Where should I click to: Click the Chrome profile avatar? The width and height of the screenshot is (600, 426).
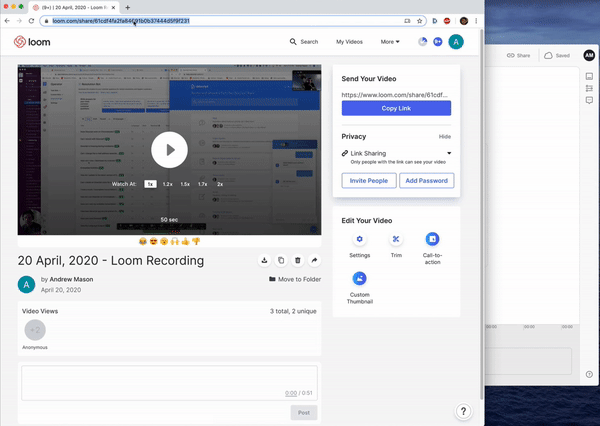(x=464, y=21)
